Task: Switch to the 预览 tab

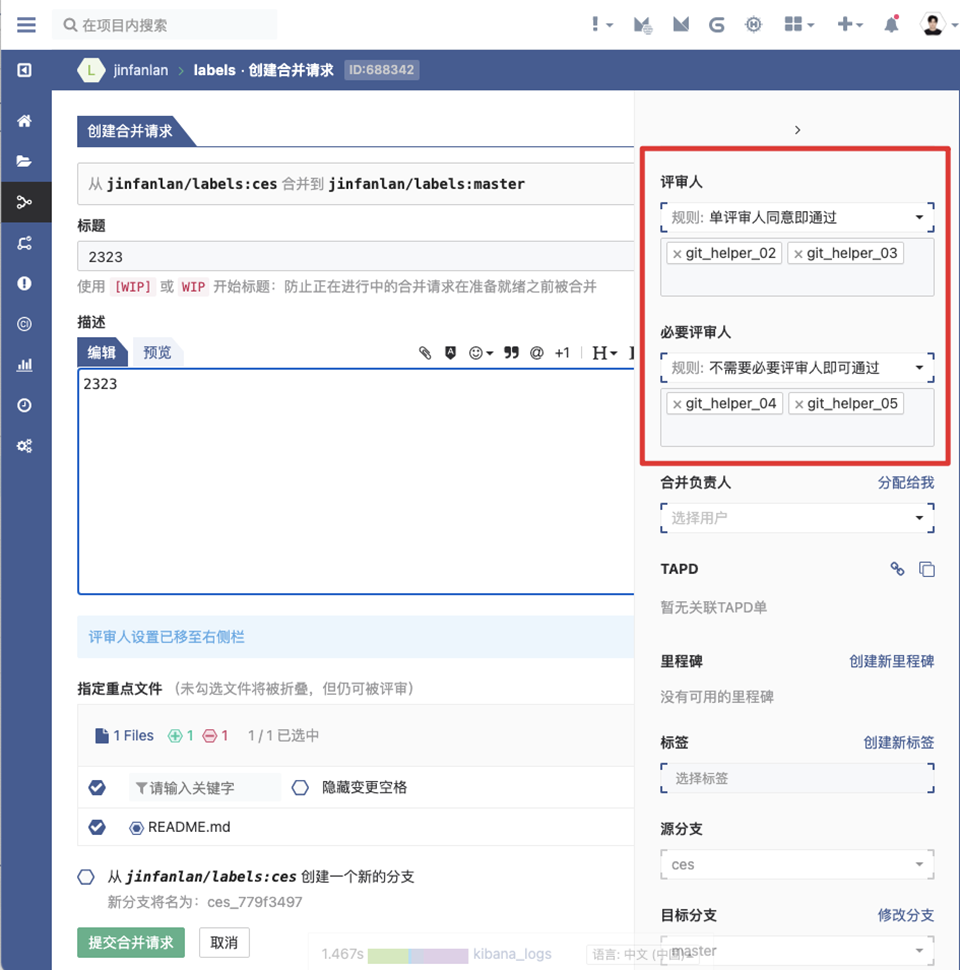Action: click(157, 352)
